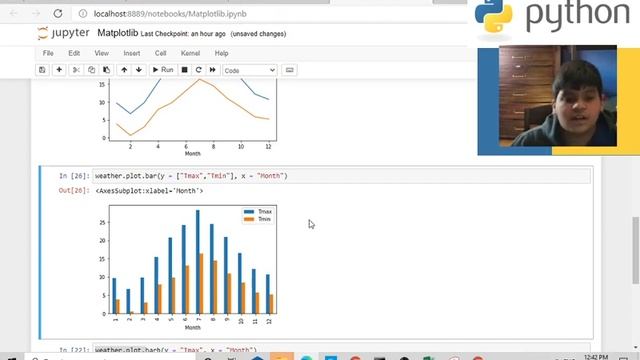Screen dimensions: 640x360
Task: Open the View menu
Action: tap(102, 53)
